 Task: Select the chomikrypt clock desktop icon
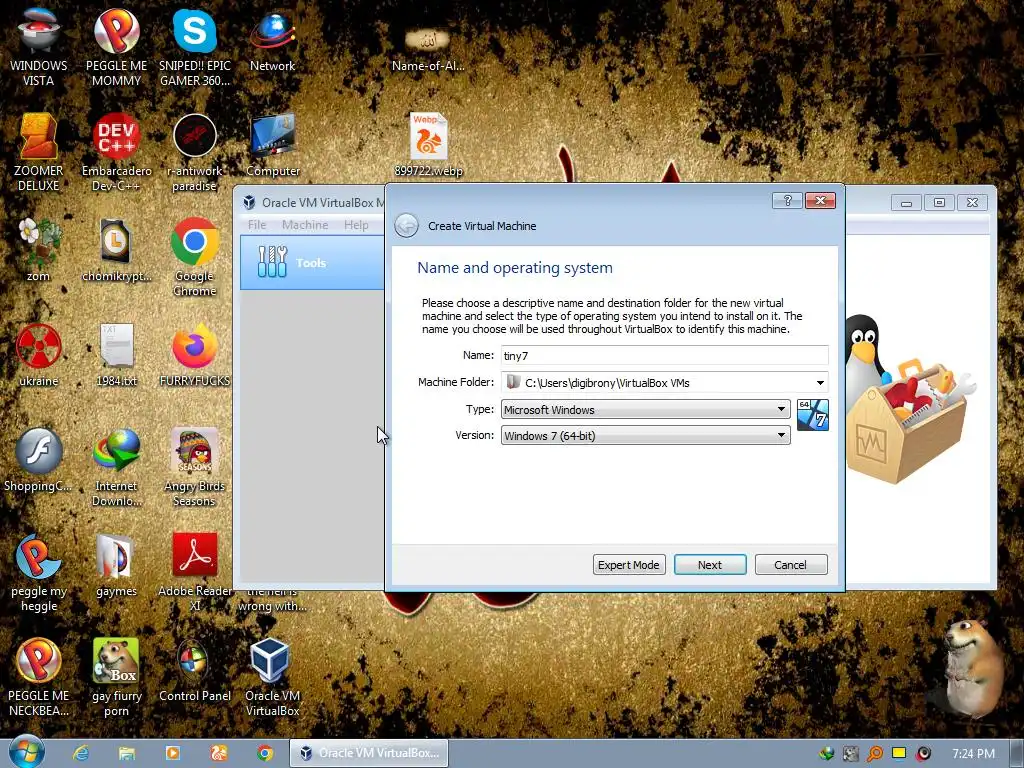[x=116, y=250]
